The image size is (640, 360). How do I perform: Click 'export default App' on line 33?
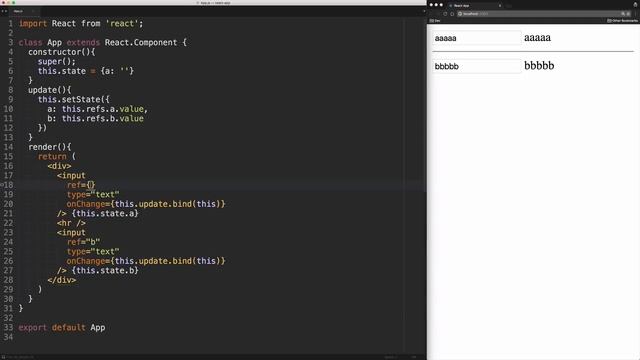point(62,327)
